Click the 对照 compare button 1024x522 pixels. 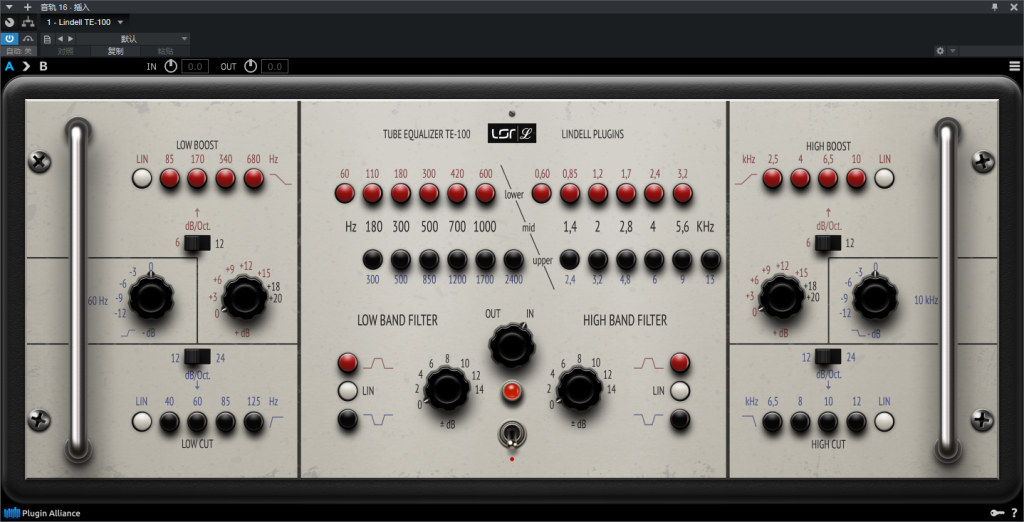(65, 51)
